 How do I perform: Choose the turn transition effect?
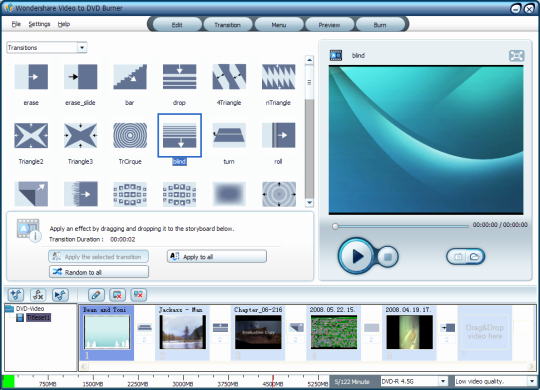229,135
